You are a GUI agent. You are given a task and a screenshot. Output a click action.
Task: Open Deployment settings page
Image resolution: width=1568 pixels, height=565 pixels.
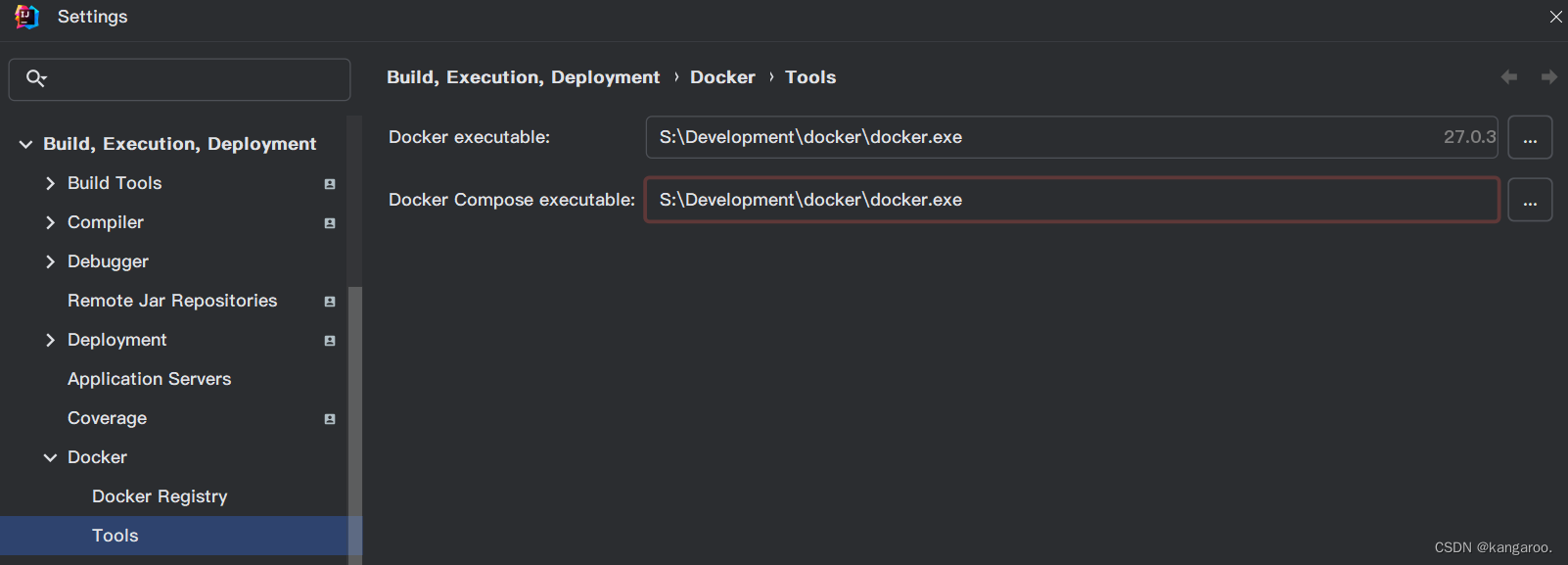[x=117, y=340]
